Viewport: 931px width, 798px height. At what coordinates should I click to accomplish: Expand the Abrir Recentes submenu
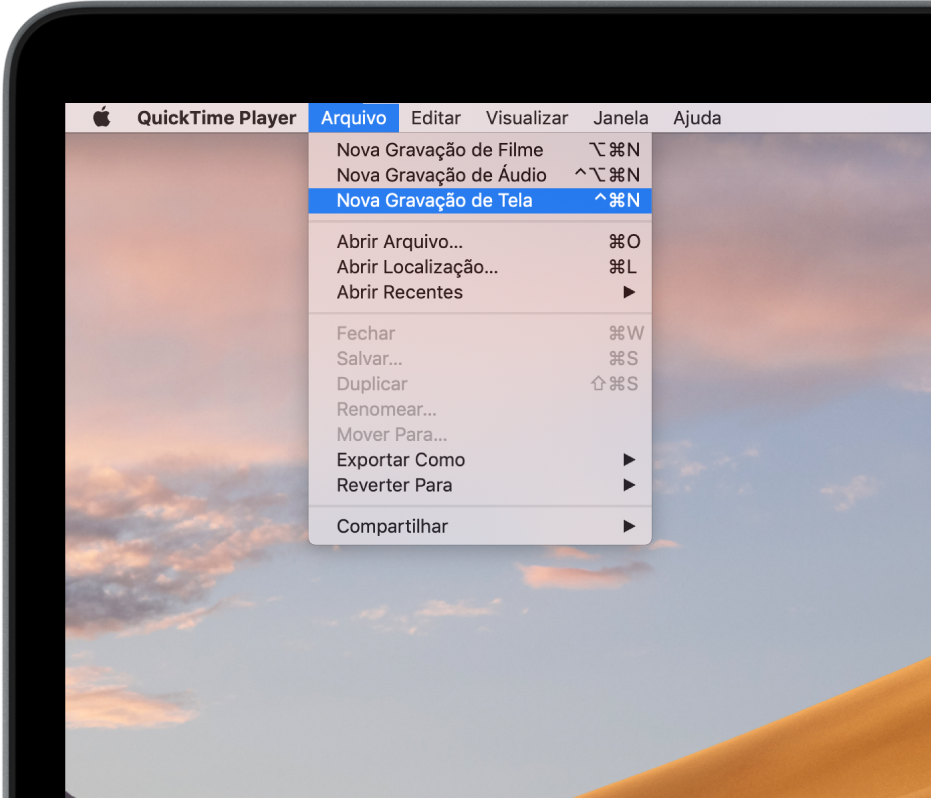click(480, 292)
